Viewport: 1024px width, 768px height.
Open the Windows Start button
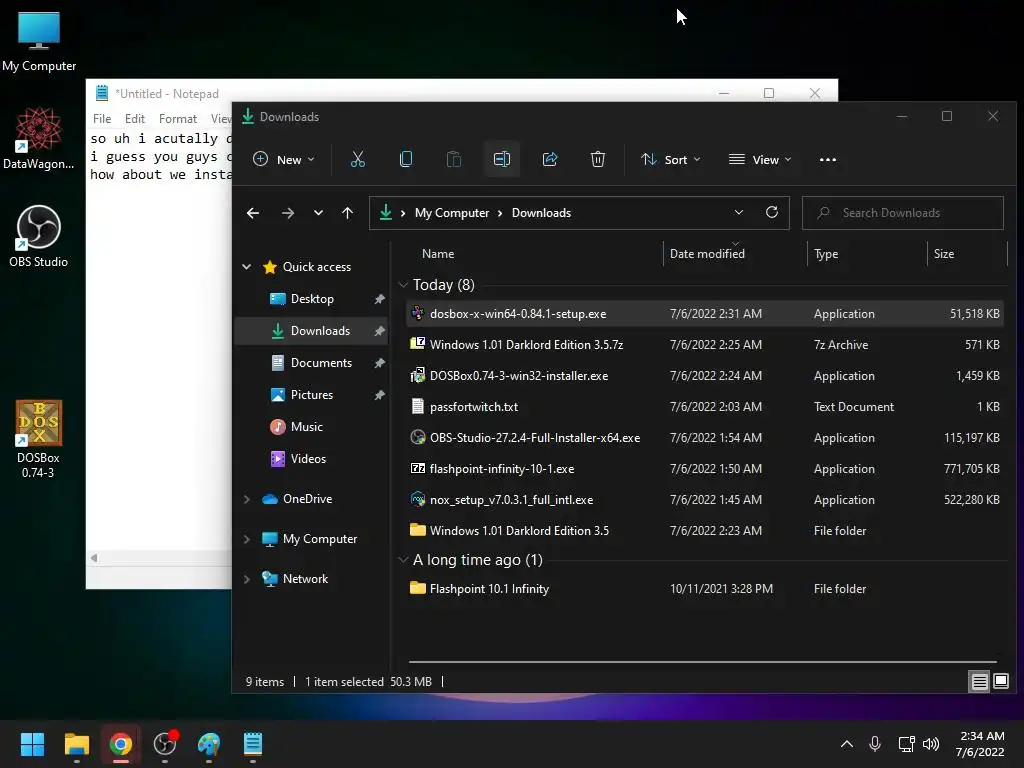coord(32,744)
